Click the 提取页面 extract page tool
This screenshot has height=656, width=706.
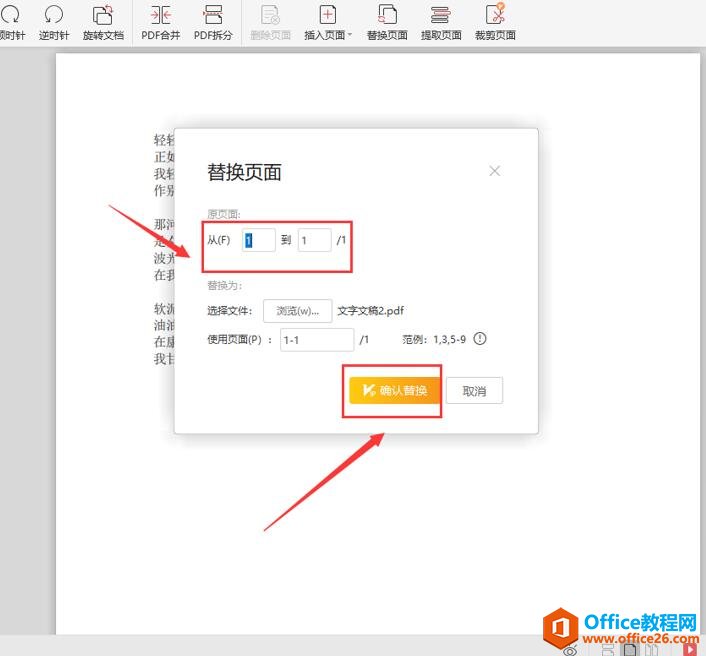pyautogui.click(x=441, y=22)
